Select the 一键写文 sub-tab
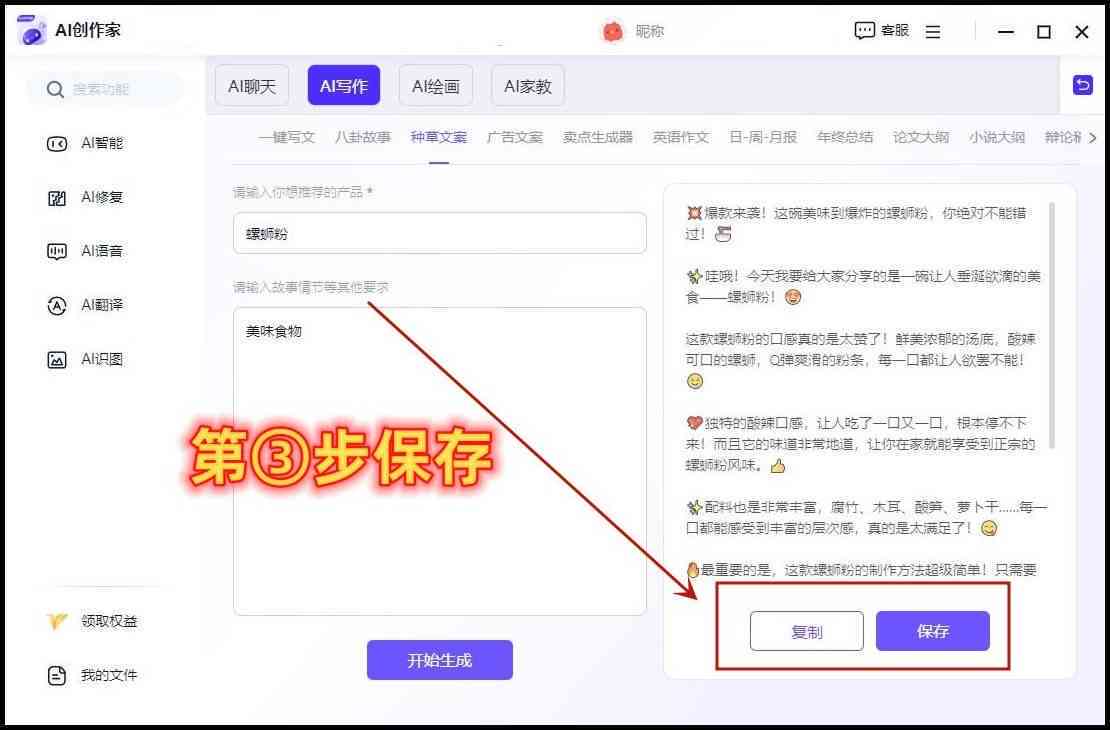The height and width of the screenshot is (730, 1110). [287, 137]
